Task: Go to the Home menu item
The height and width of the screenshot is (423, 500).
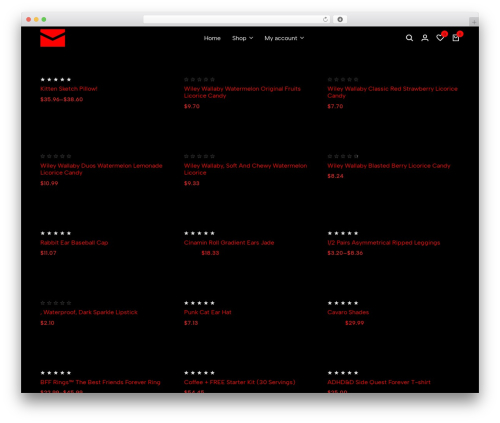Action: click(x=212, y=38)
